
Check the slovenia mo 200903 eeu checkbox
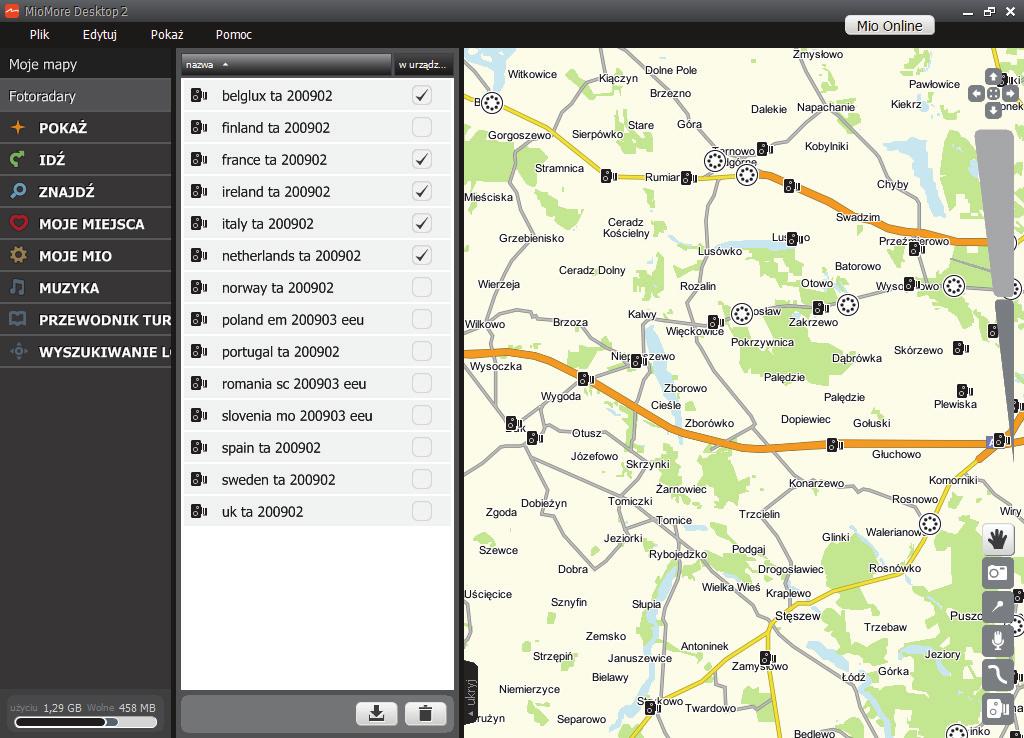(422, 415)
